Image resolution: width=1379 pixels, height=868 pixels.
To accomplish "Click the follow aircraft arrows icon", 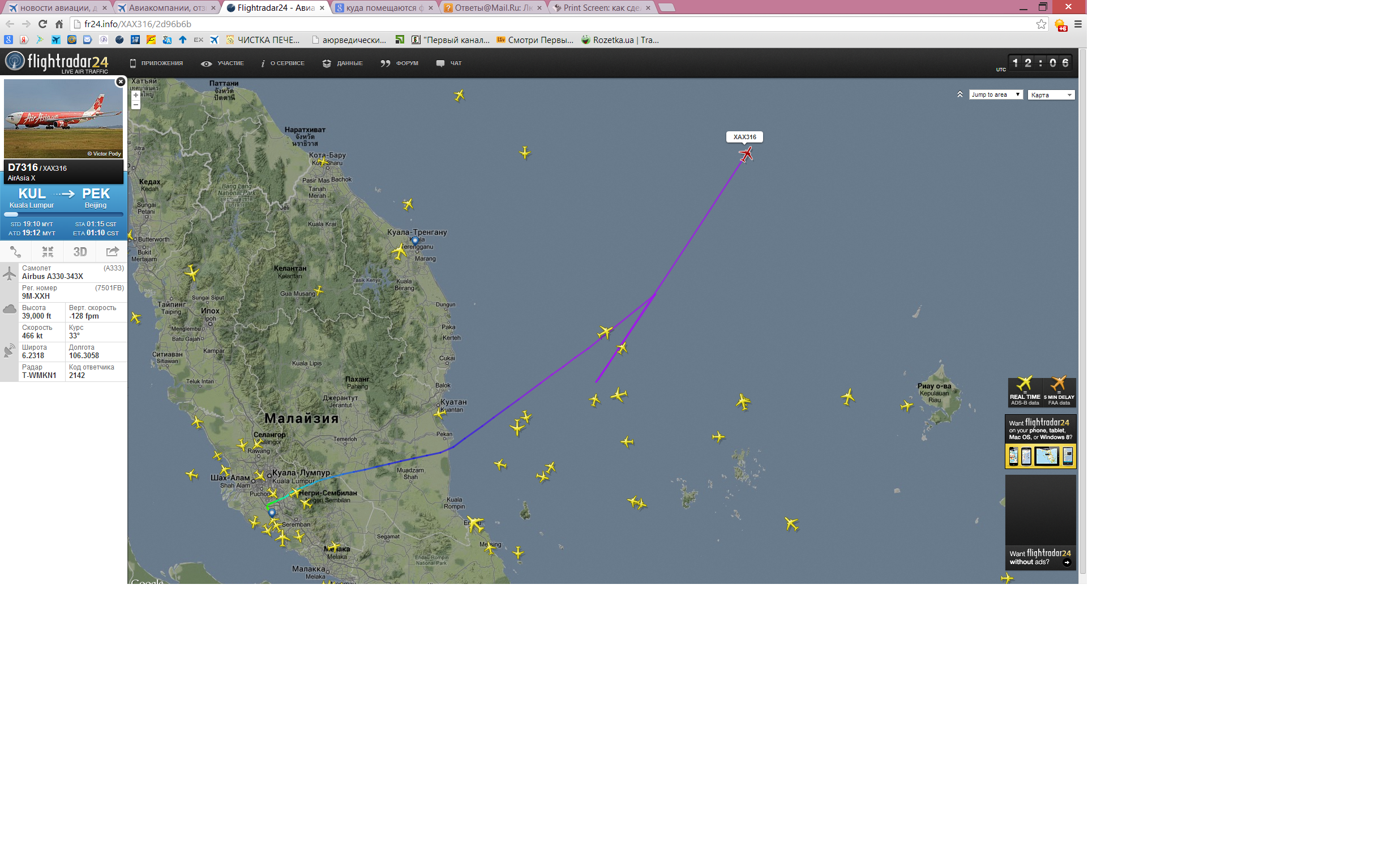I will point(48,252).
